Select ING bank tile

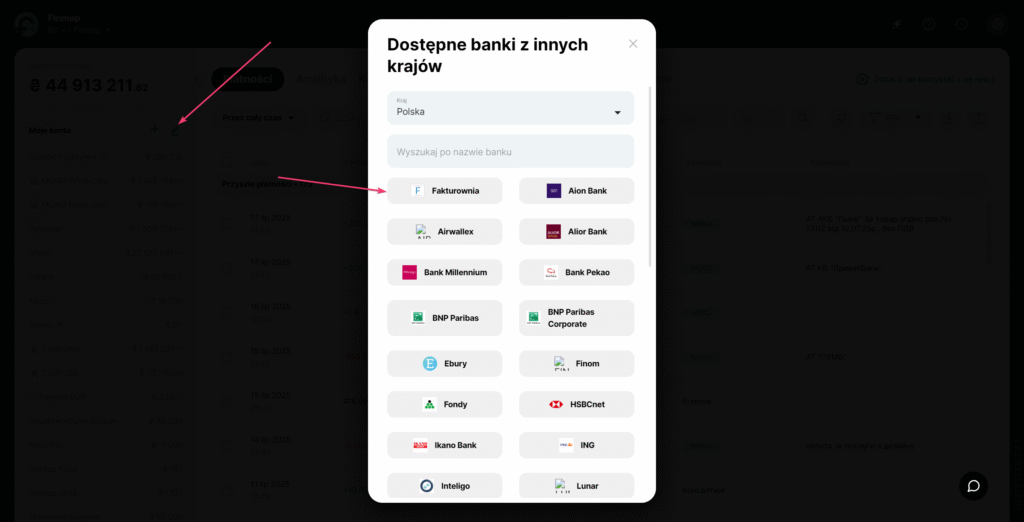(x=577, y=445)
